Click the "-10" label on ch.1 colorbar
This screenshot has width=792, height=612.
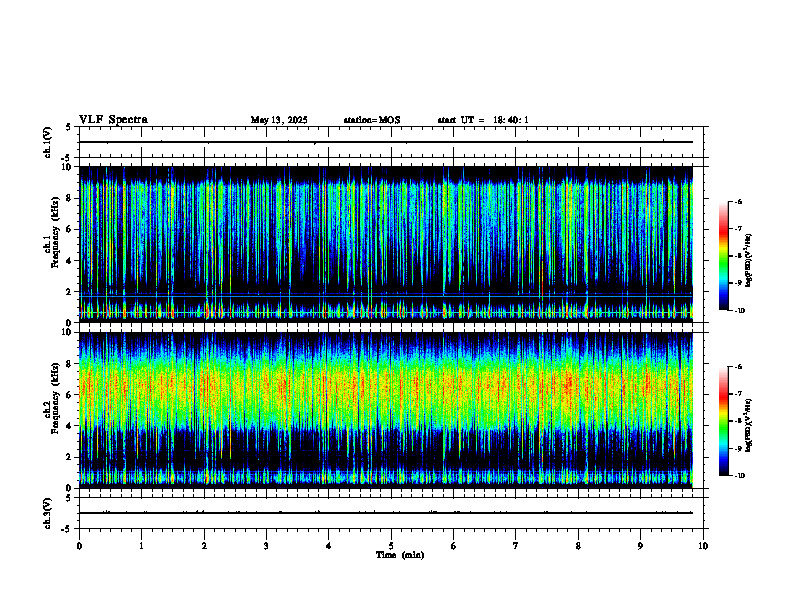tap(739, 311)
